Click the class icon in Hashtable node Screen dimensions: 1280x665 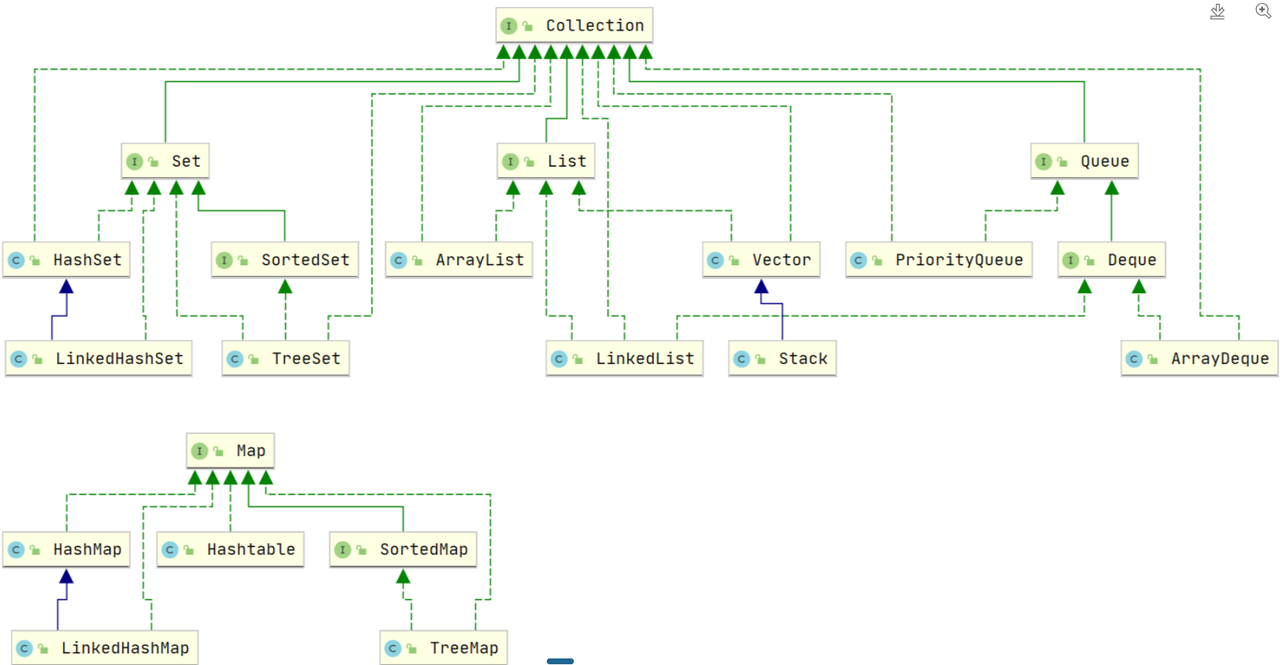click(x=170, y=550)
